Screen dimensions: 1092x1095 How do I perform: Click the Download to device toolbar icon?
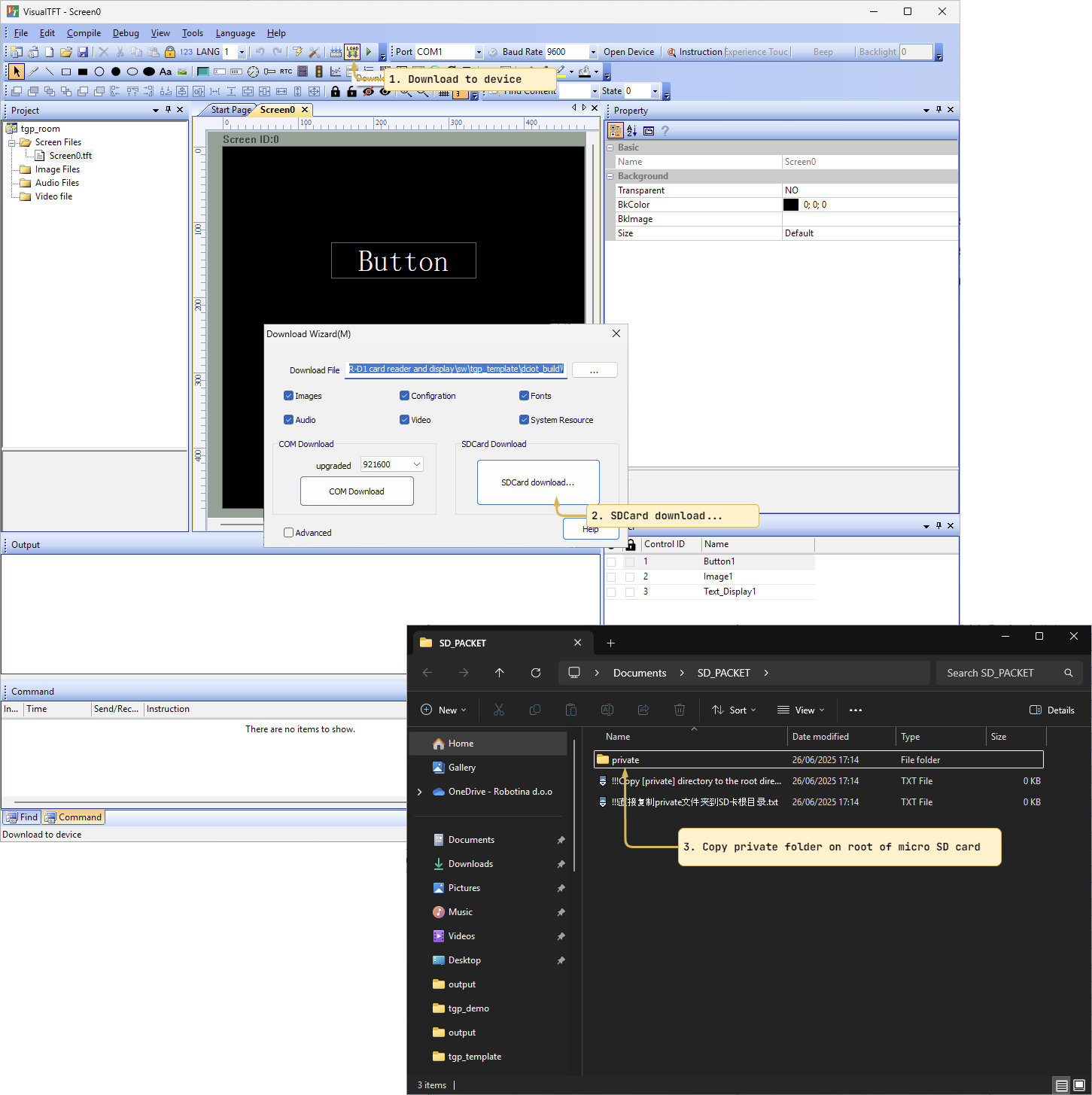(x=352, y=52)
